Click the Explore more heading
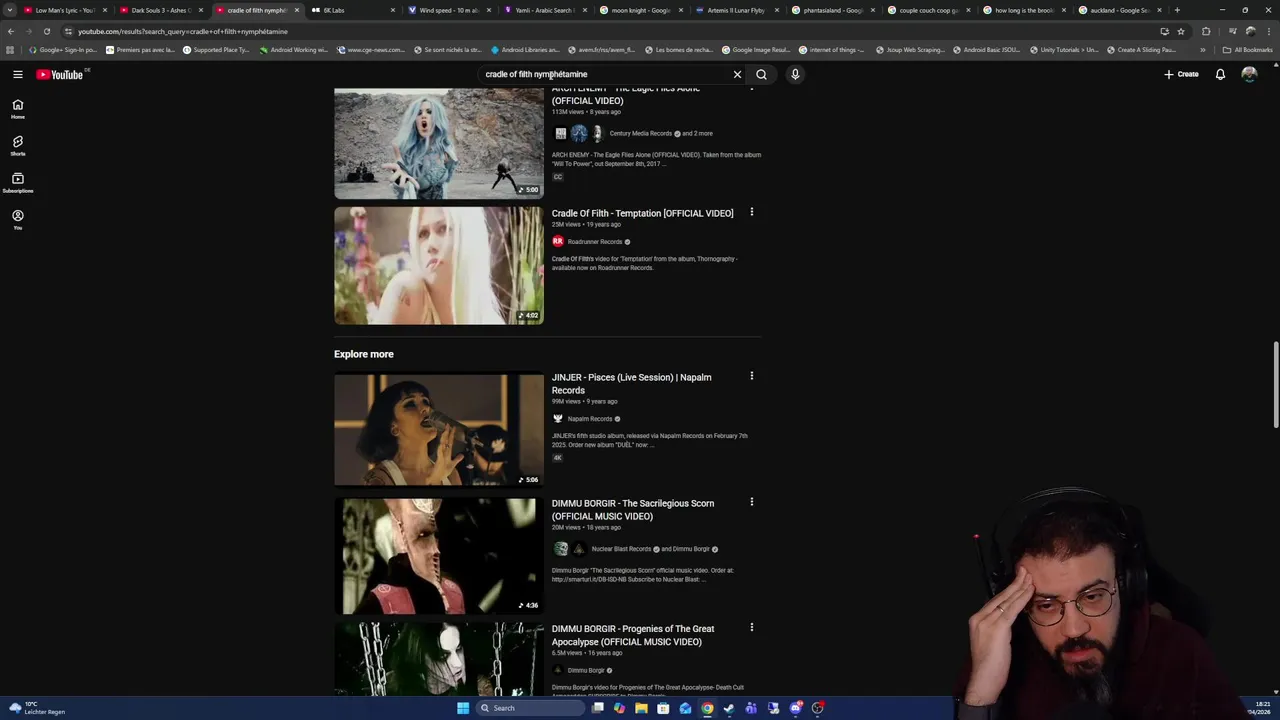The height and width of the screenshot is (720, 1280). tap(364, 354)
